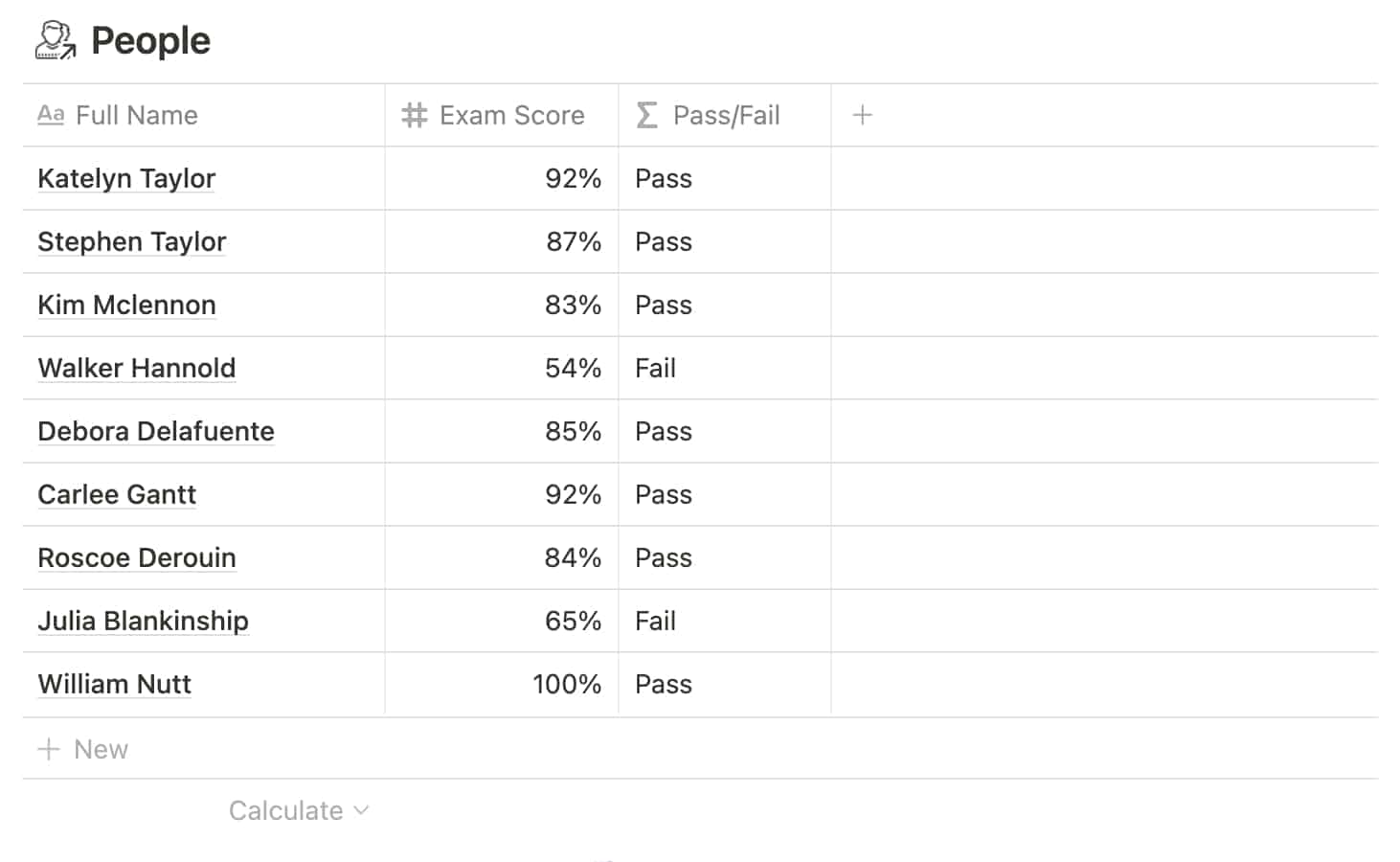Open the Katelyn Taylor page
Screen dimensions: 1400x862
[126, 178]
